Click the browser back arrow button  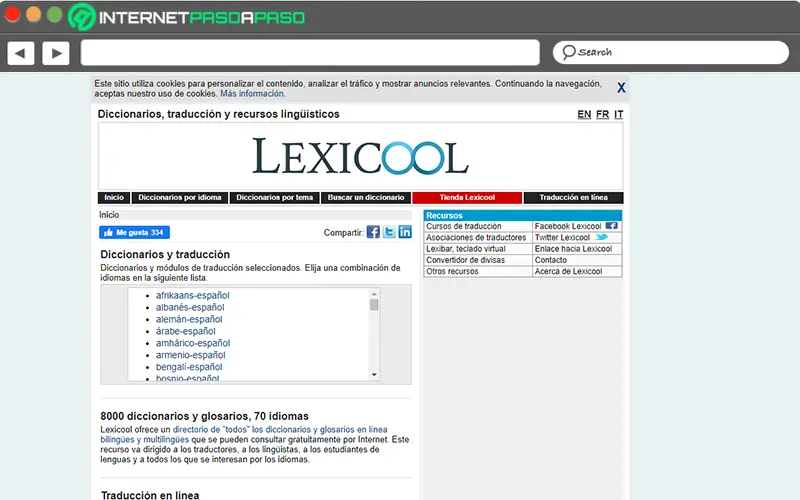click(20, 53)
